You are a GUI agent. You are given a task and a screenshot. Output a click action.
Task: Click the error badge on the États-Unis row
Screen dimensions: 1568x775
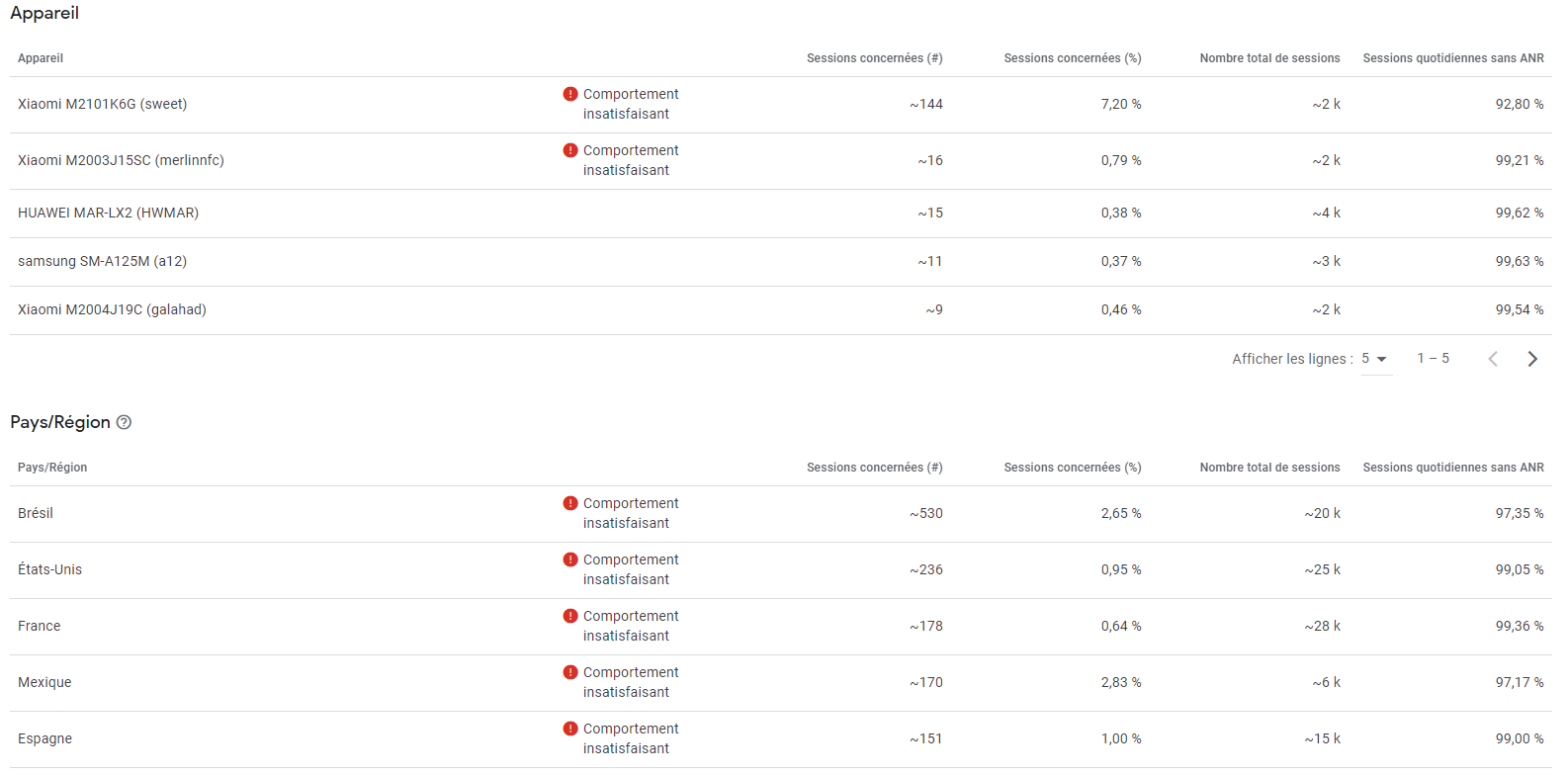(x=569, y=560)
